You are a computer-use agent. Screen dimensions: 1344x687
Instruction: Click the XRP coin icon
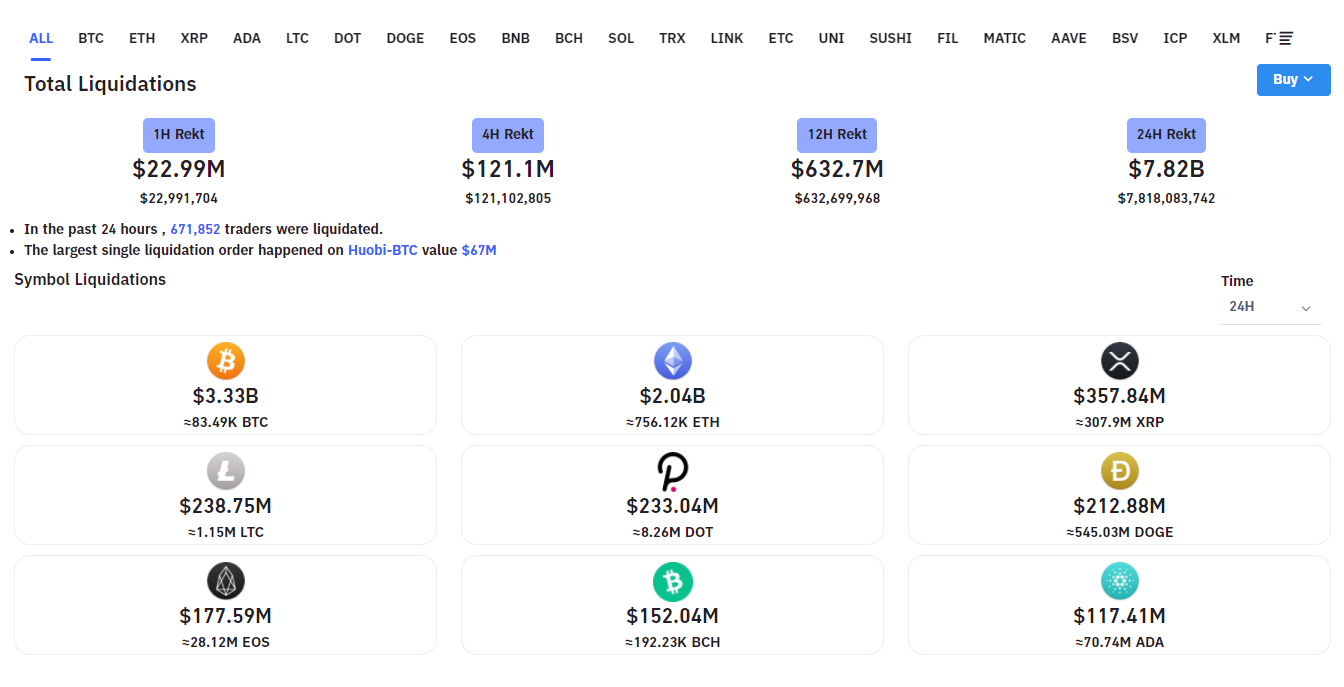[x=1119, y=361]
